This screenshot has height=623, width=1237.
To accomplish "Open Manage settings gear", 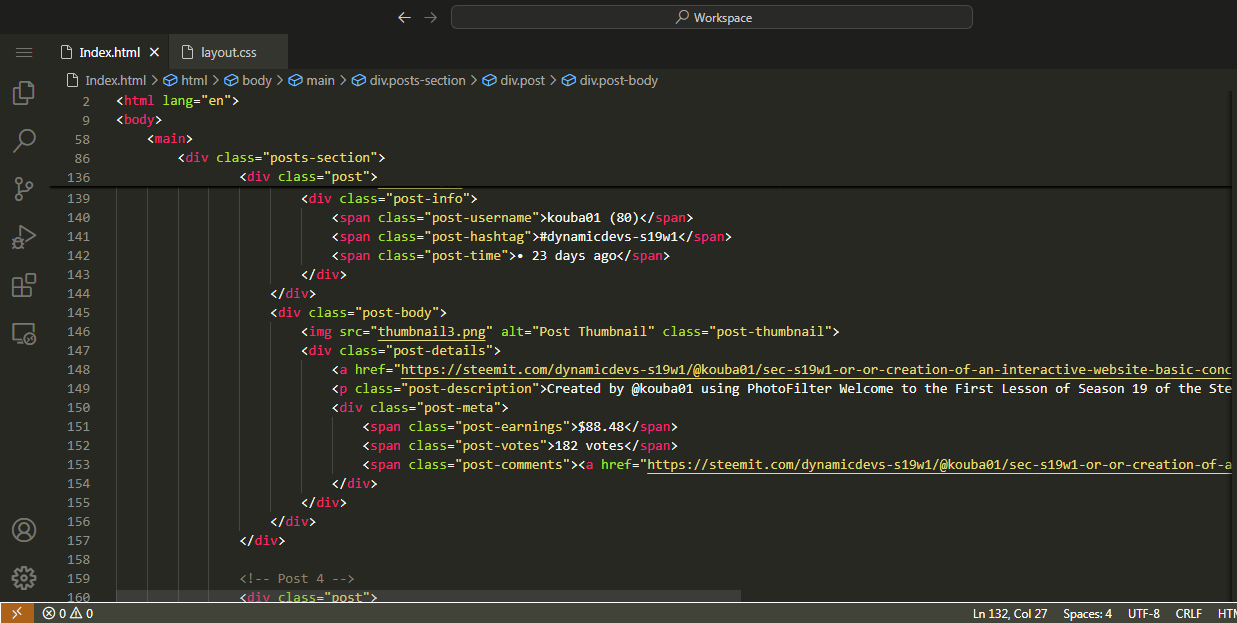I will pos(24,577).
